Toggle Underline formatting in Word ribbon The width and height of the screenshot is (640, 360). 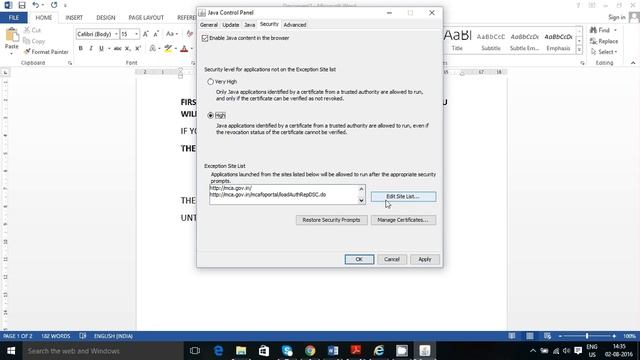(101, 49)
